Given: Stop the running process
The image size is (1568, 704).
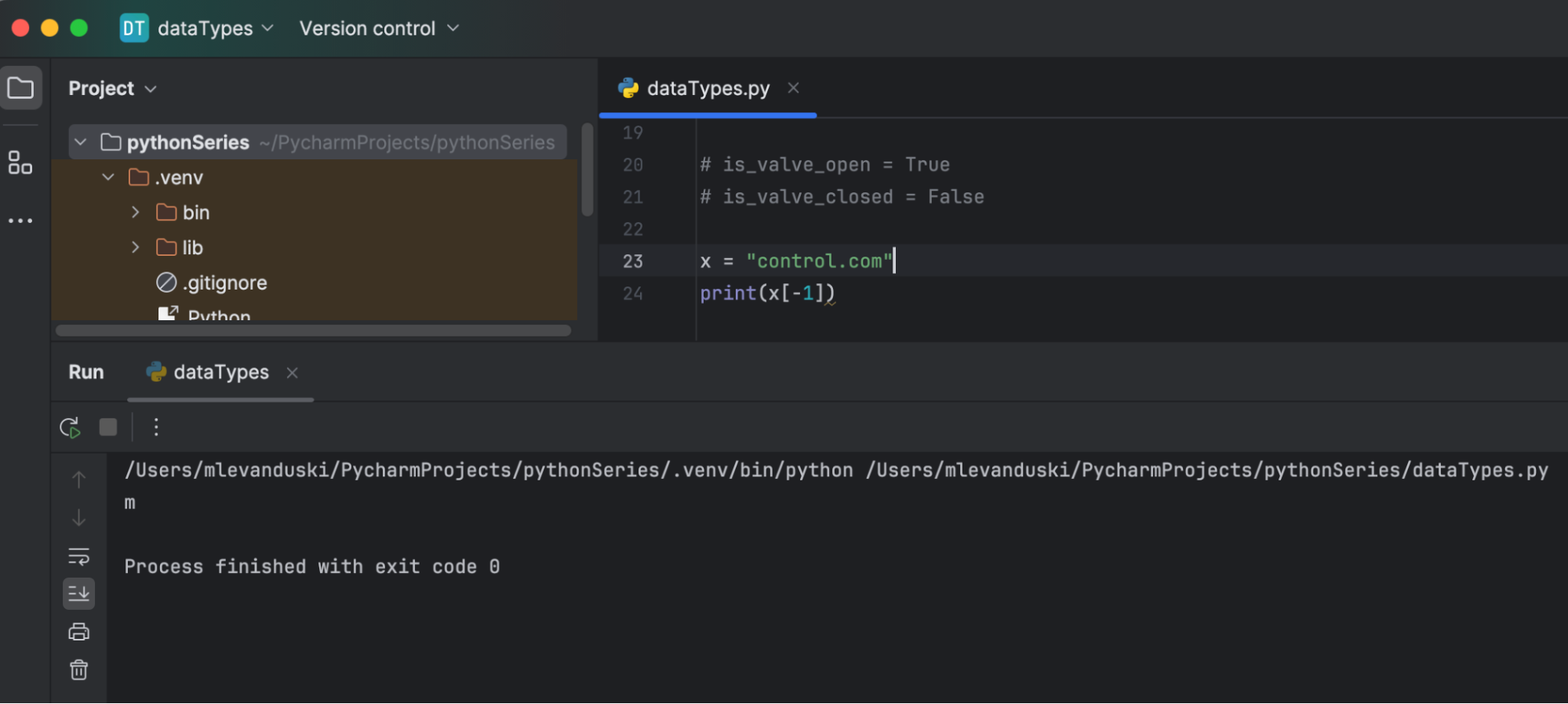Looking at the screenshot, I should click(108, 427).
